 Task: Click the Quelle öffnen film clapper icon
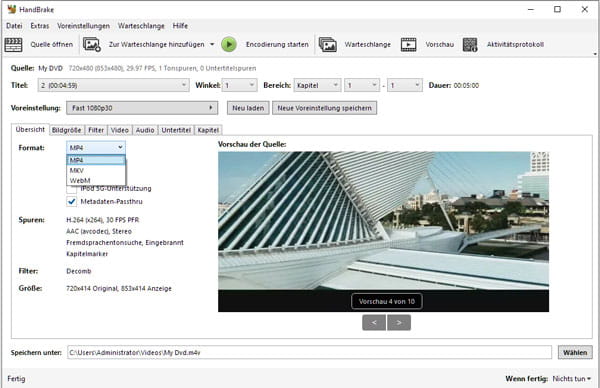tap(13, 45)
